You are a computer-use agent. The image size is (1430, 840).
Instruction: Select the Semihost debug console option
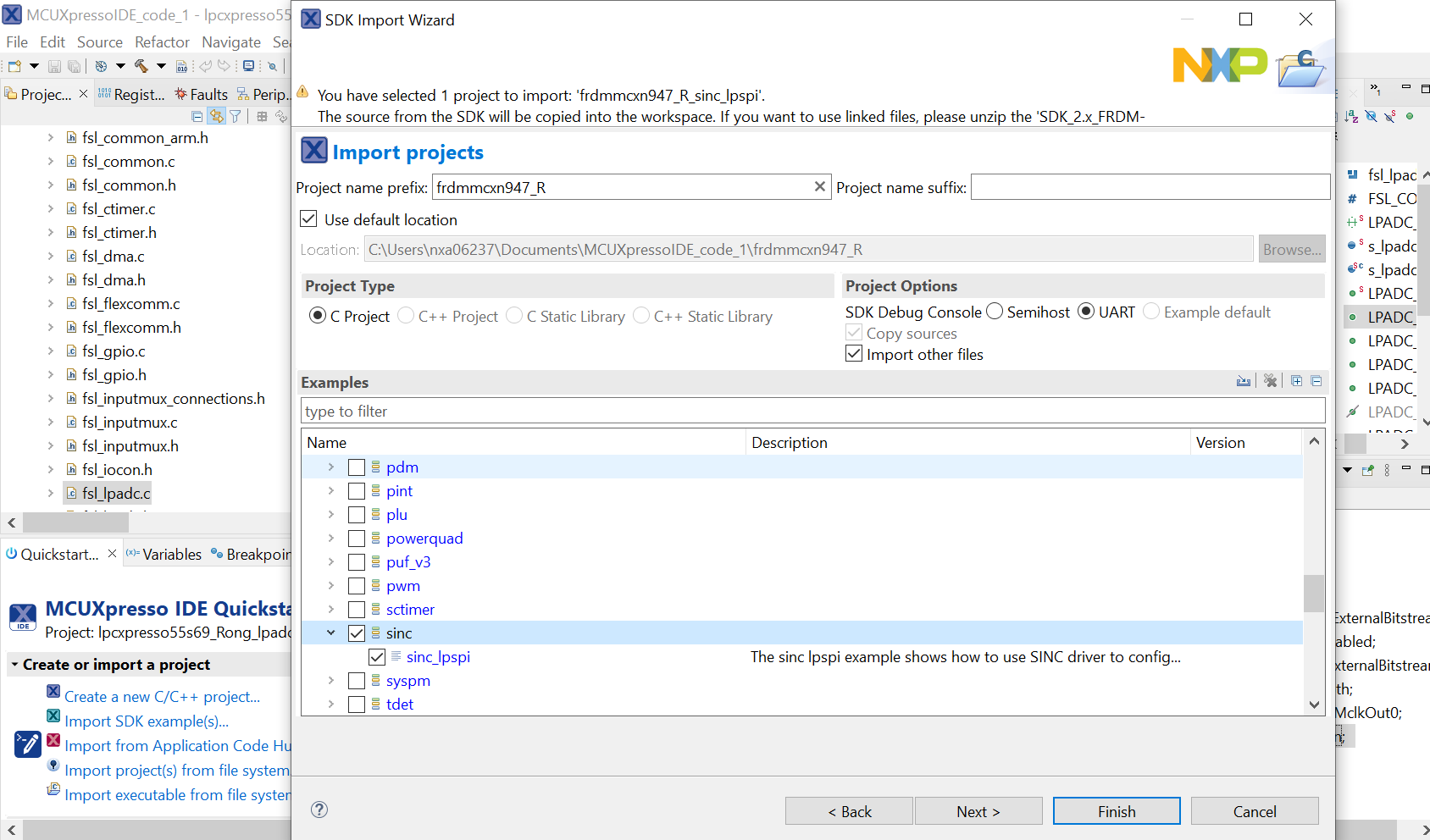[995, 312]
